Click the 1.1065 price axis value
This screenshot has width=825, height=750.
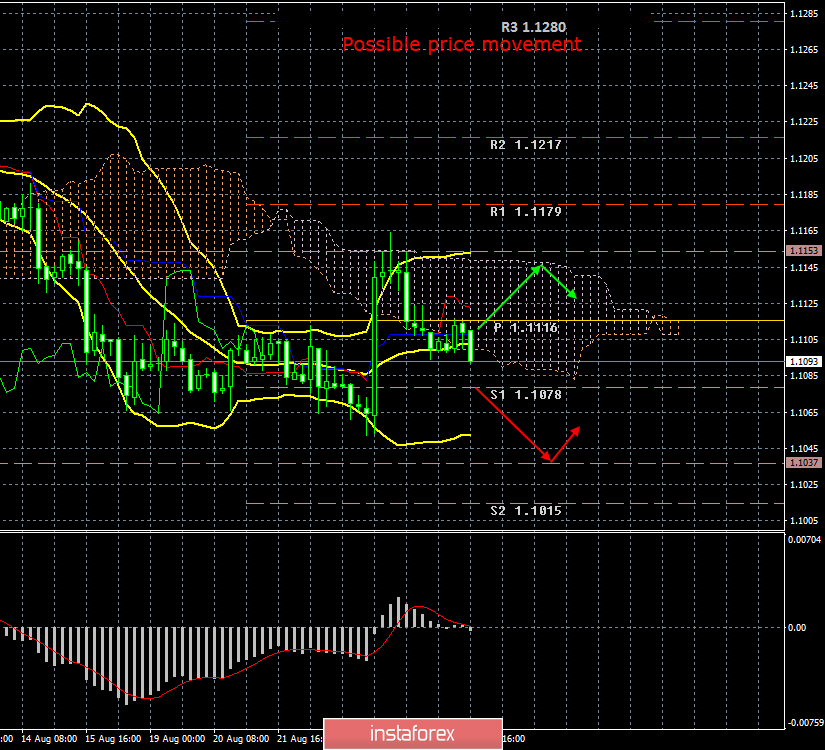click(x=804, y=413)
